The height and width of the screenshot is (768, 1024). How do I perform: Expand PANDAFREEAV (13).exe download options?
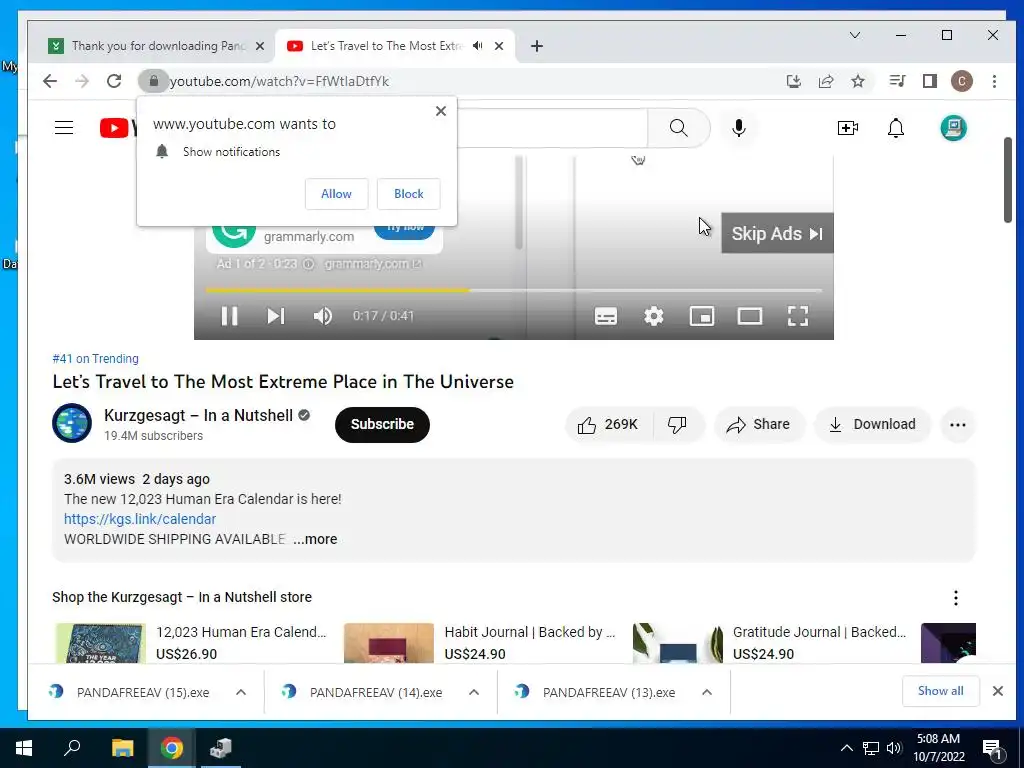tap(707, 692)
